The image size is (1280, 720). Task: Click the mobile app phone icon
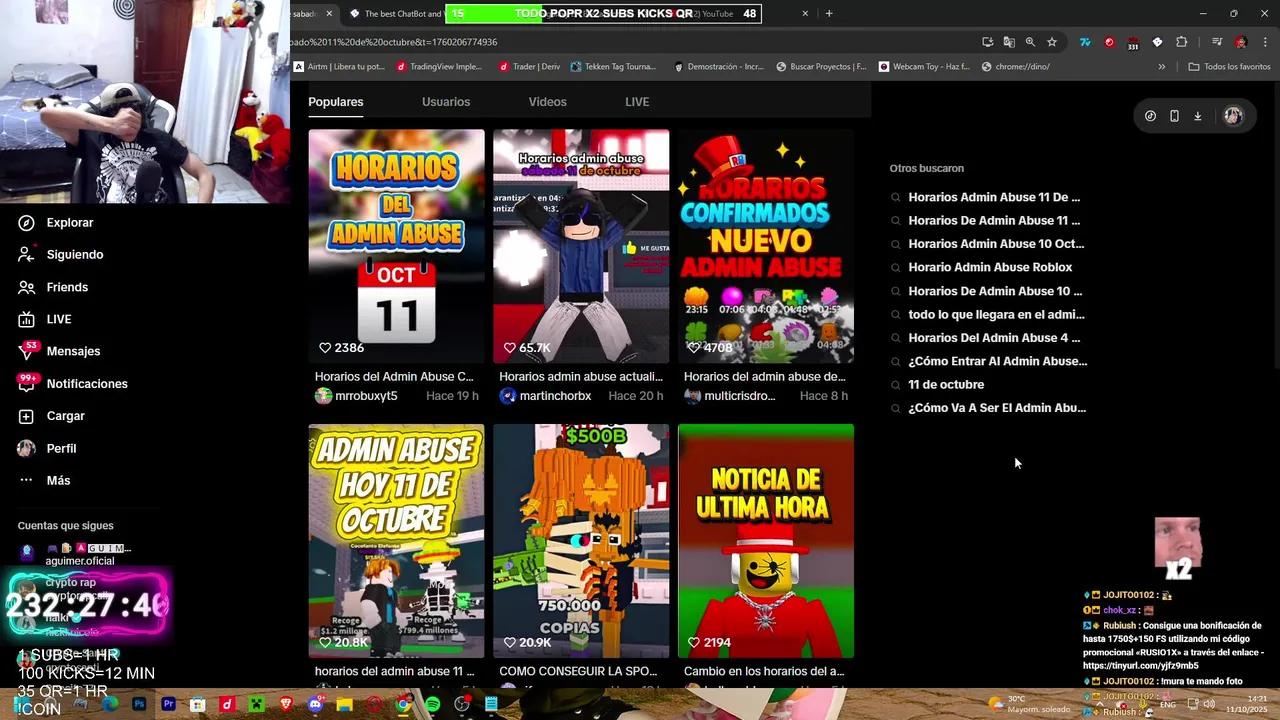1174,116
